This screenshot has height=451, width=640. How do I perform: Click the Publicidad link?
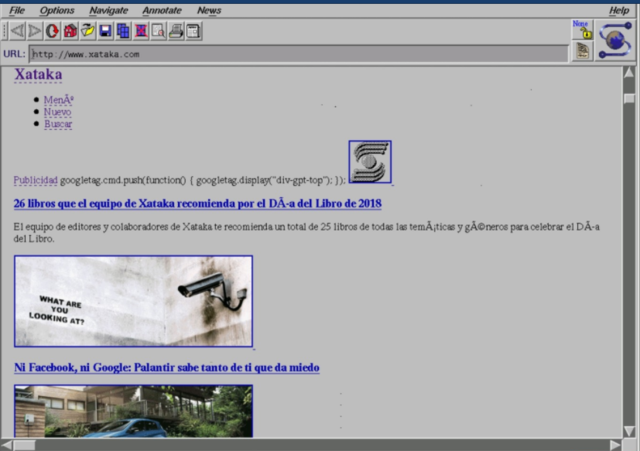[36, 180]
